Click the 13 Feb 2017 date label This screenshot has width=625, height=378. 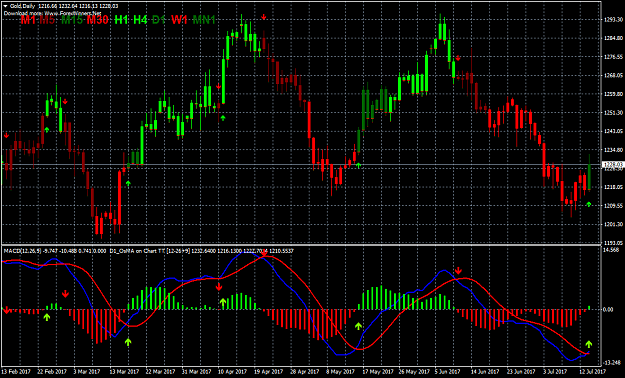pos(16,371)
